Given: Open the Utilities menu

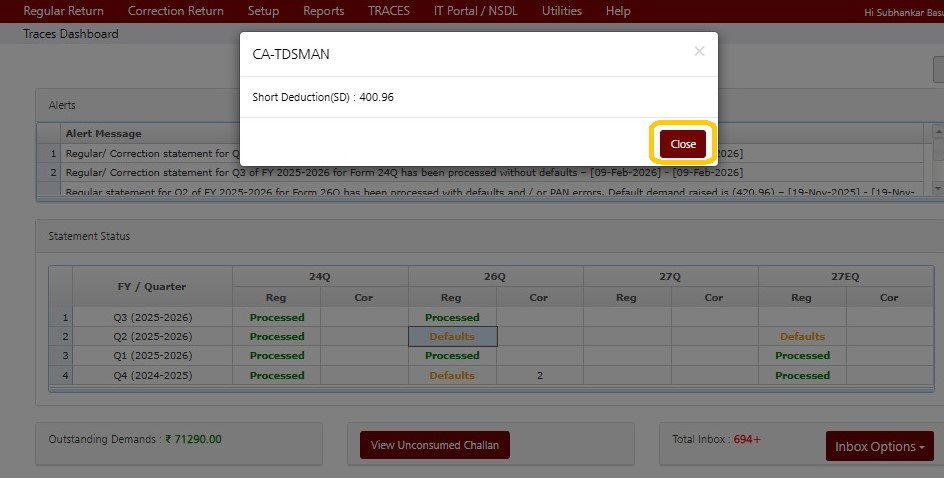Looking at the screenshot, I should click(x=561, y=11).
